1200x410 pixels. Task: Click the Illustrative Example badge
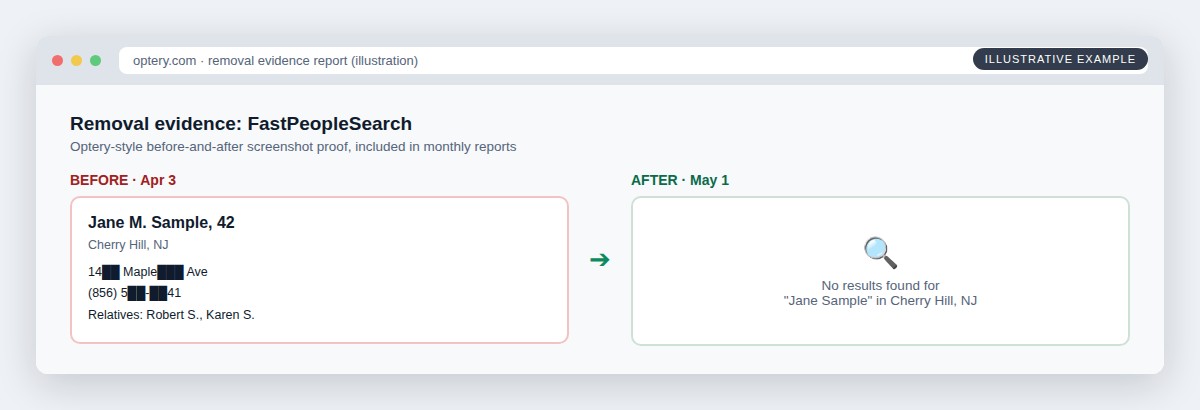[1060, 59]
